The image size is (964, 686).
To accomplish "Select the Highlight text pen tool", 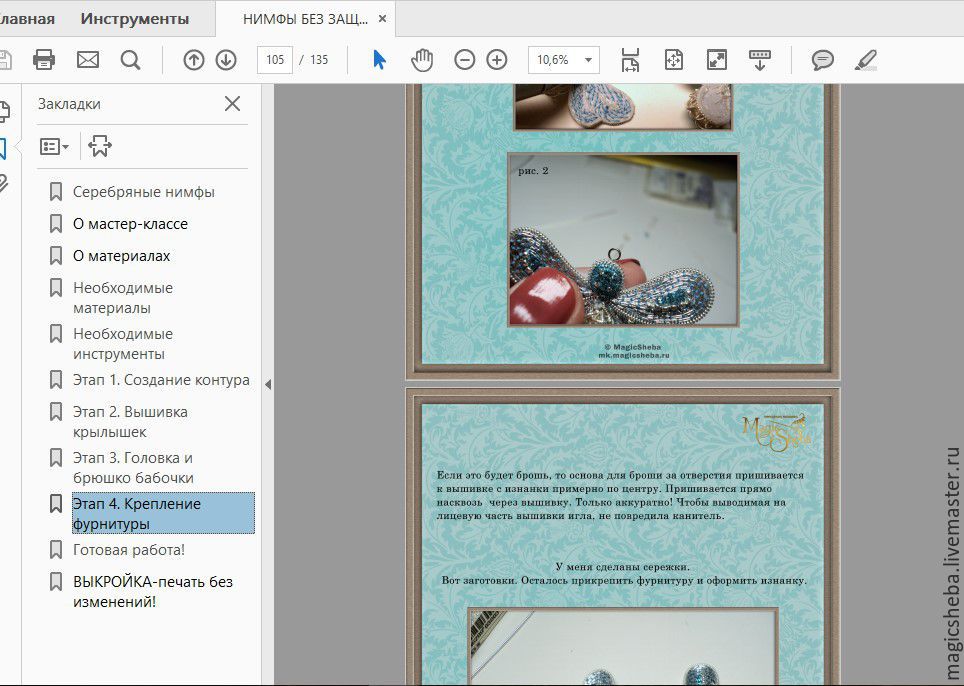I will pos(866,60).
